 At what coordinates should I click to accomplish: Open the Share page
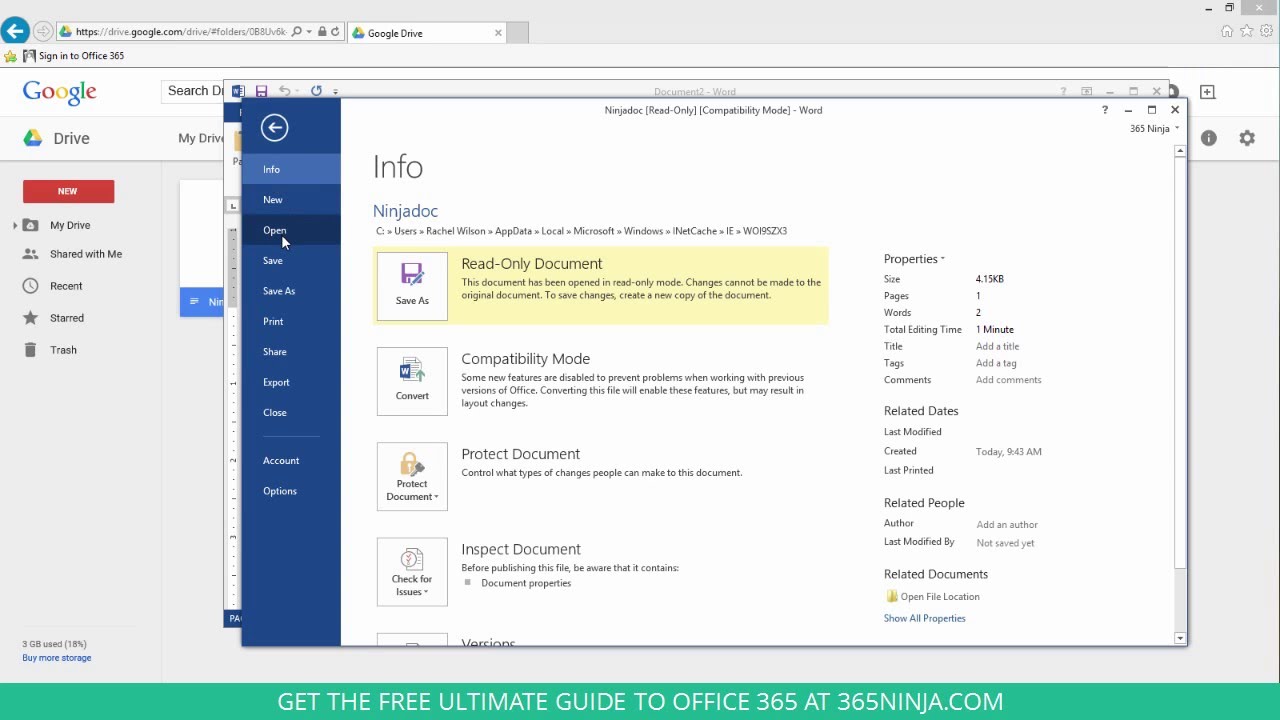pos(291,352)
